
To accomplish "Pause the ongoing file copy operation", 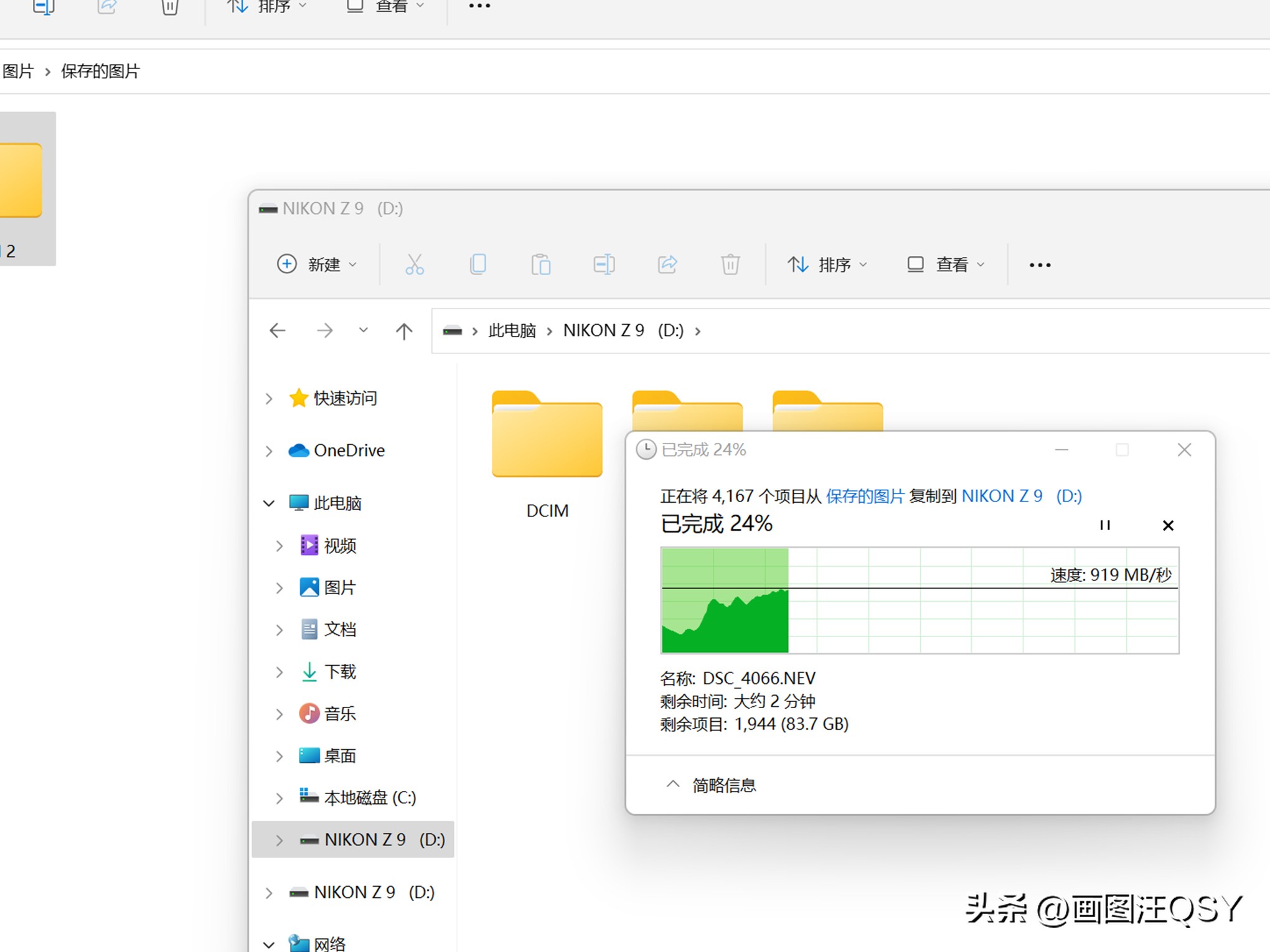I will [x=1105, y=525].
